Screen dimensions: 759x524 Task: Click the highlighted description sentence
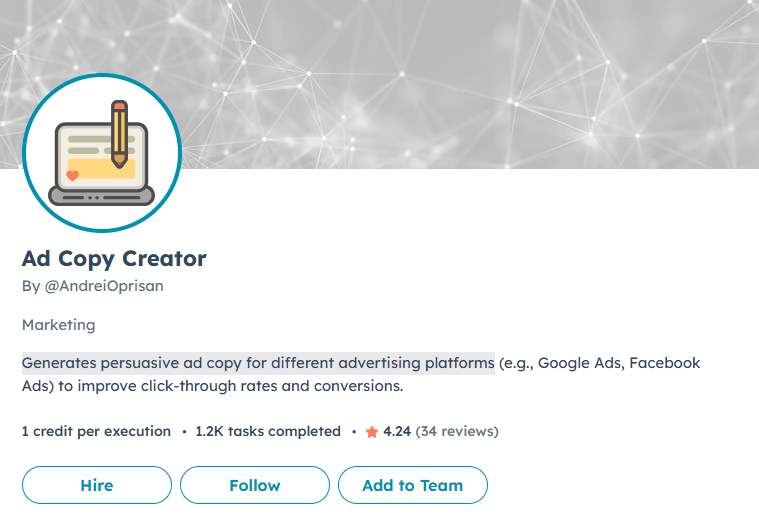tap(258, 363)
